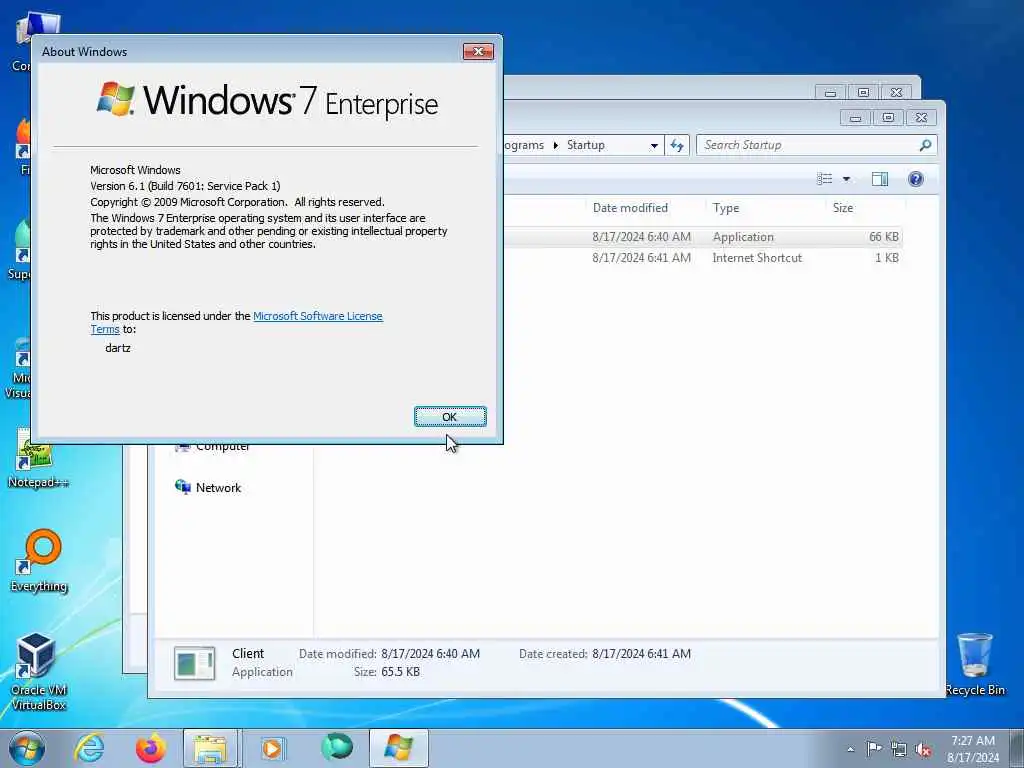Open Explorer help with the question mark icon
Image resolution: width=1024 pixels, height=768 pixels.
point(916,179)
